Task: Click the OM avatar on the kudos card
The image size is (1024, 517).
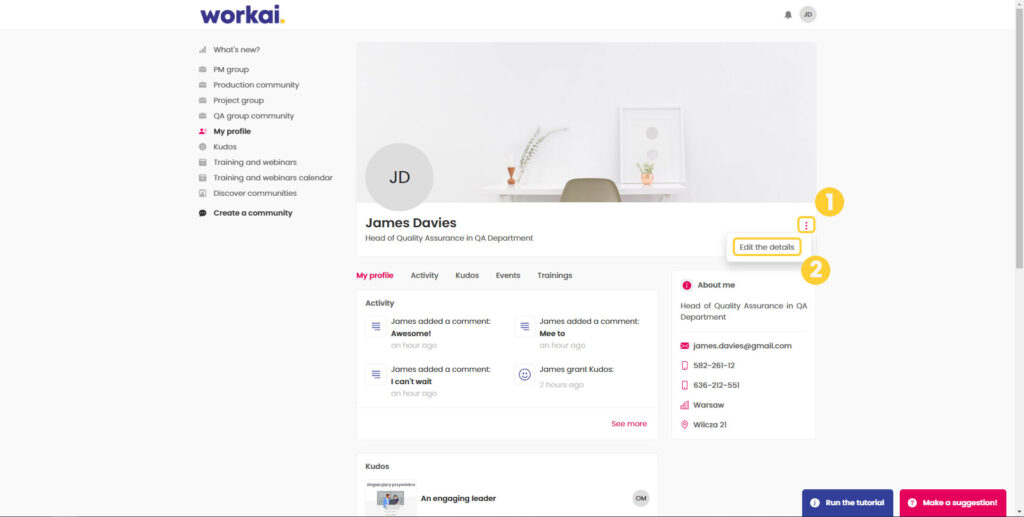Action: point(641,498)
